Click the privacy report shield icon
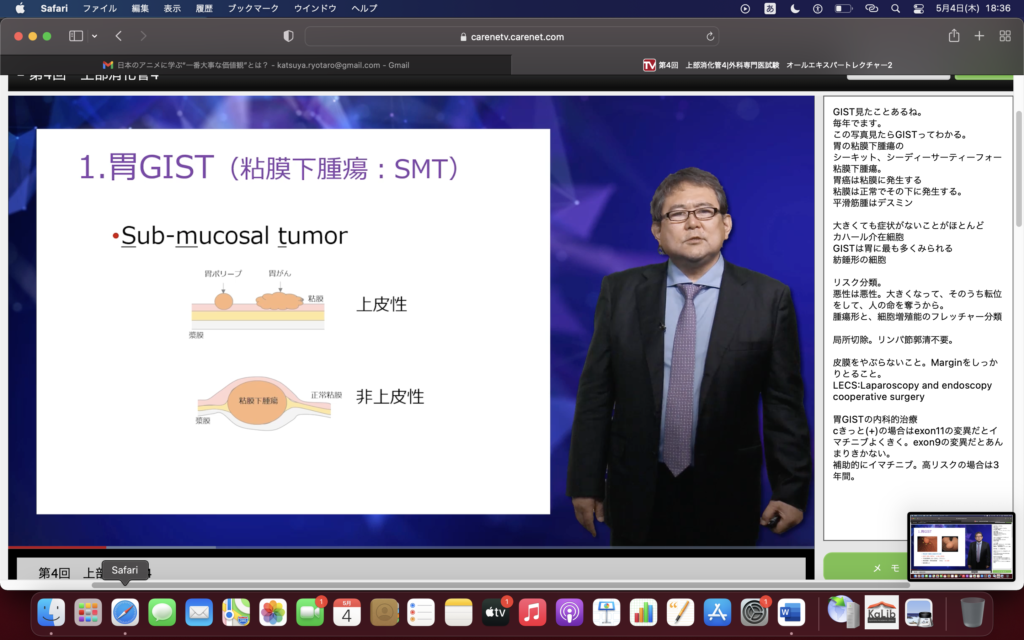Screen dimensions: 1024x640 289,36
